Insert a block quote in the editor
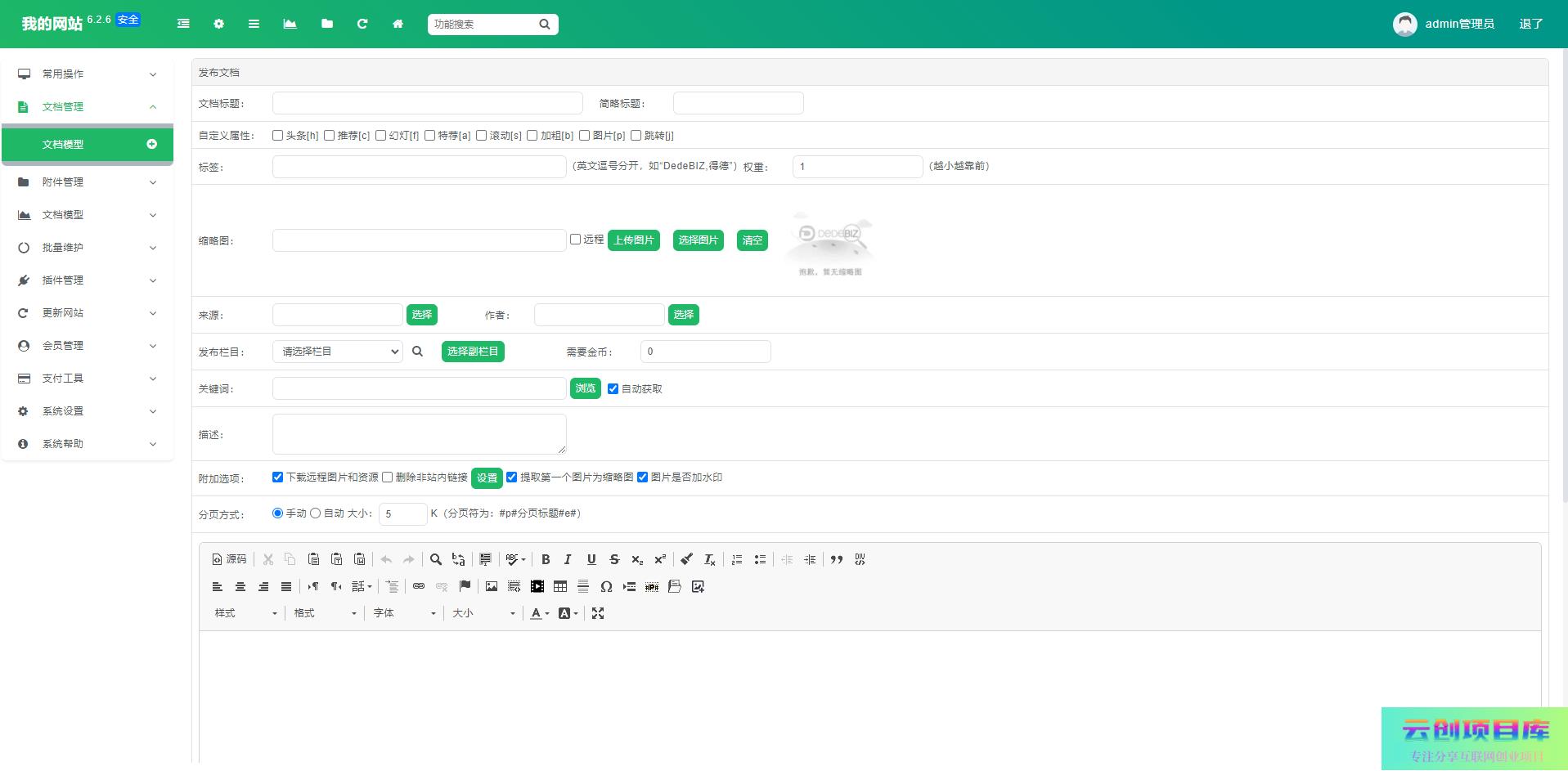The image size is (1568, 771). click(x=836, y=560)
